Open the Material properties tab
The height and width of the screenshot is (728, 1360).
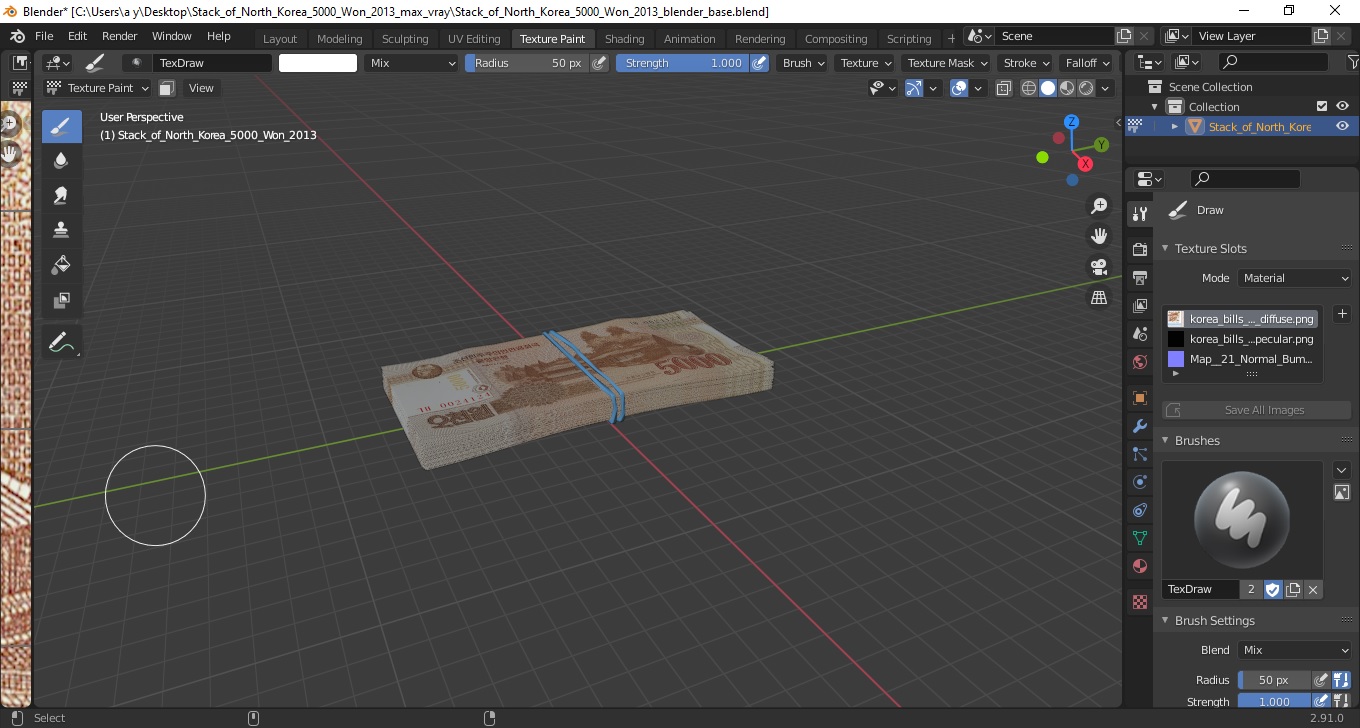point(1139,566)
